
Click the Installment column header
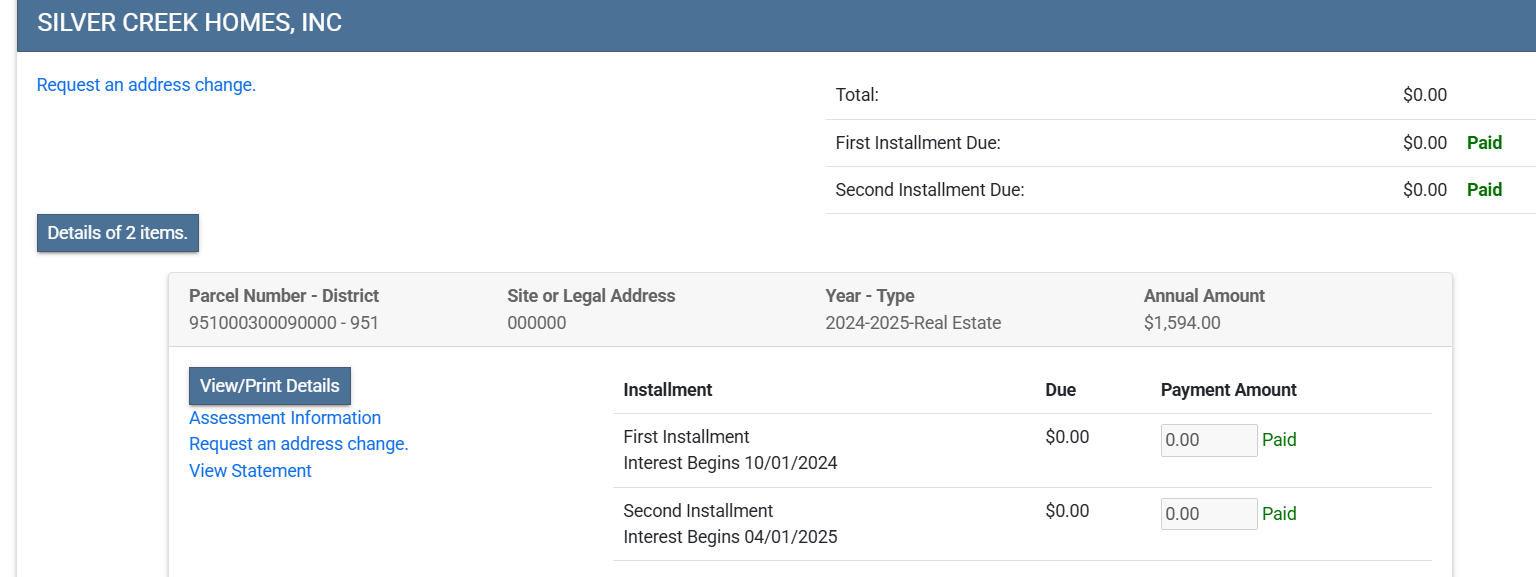pos(667,390)
